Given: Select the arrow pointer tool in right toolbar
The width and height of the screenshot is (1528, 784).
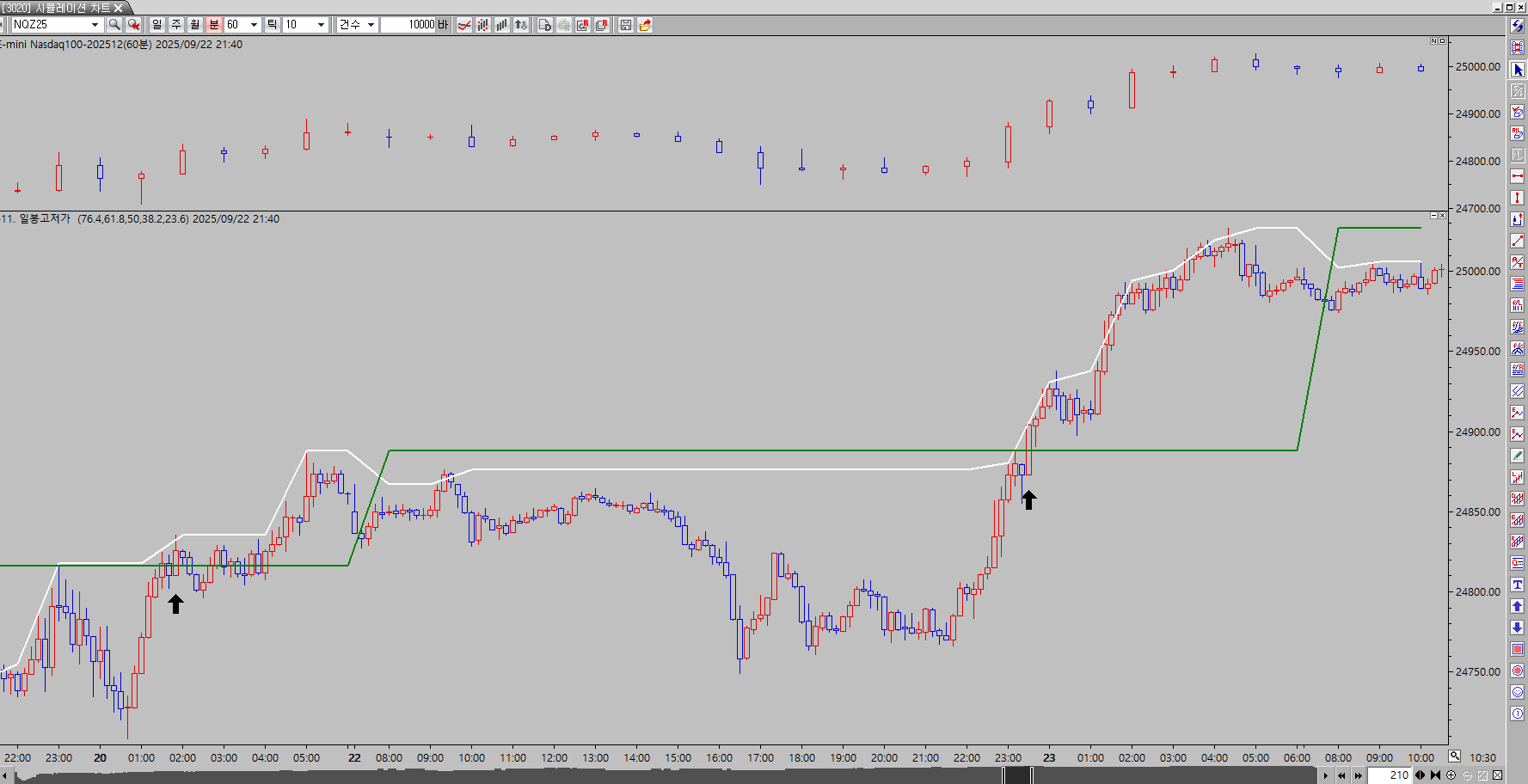Looking at the screenshot, I should tap(1518, 70).
